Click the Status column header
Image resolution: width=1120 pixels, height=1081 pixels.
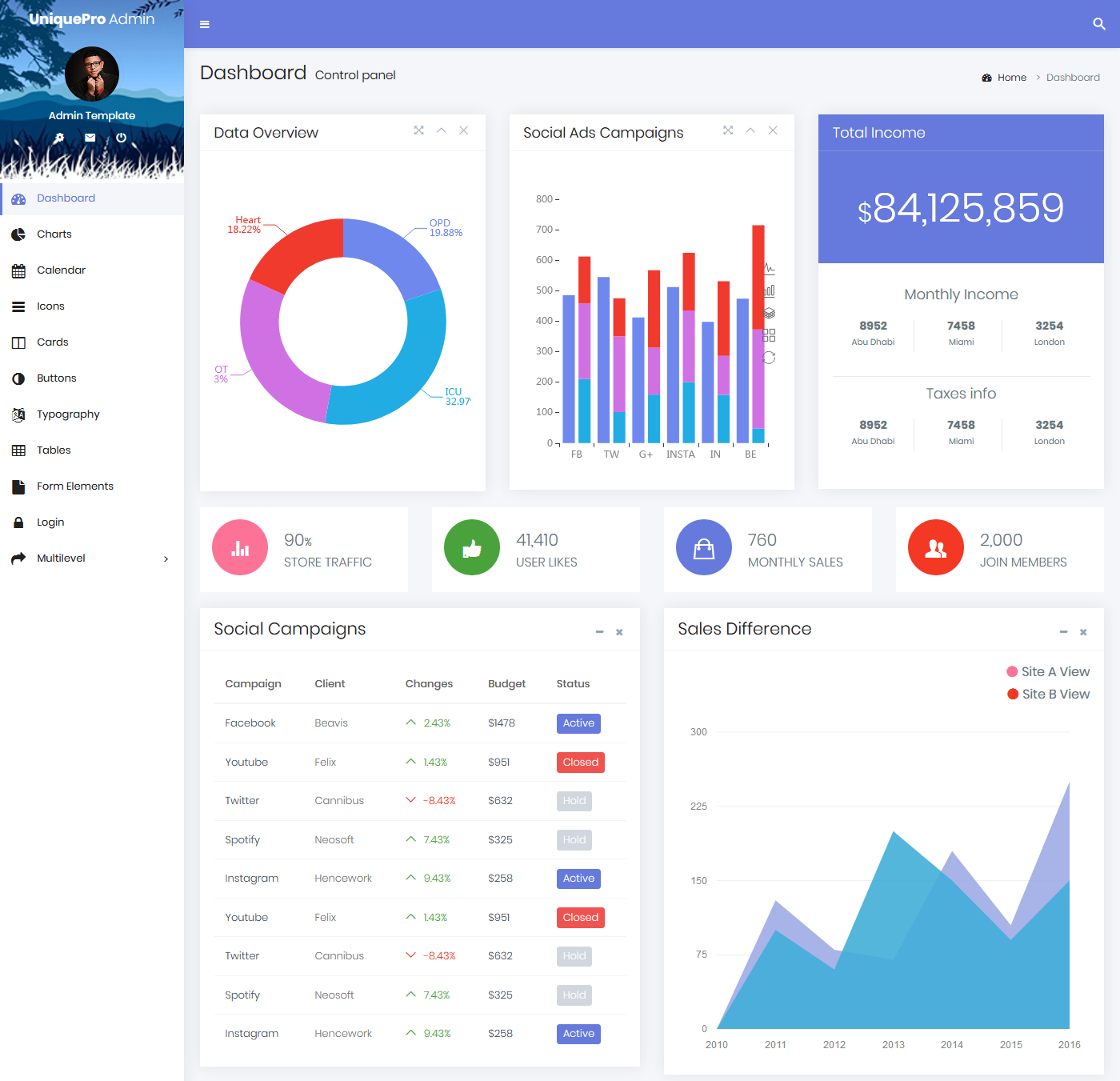(573, 684)
